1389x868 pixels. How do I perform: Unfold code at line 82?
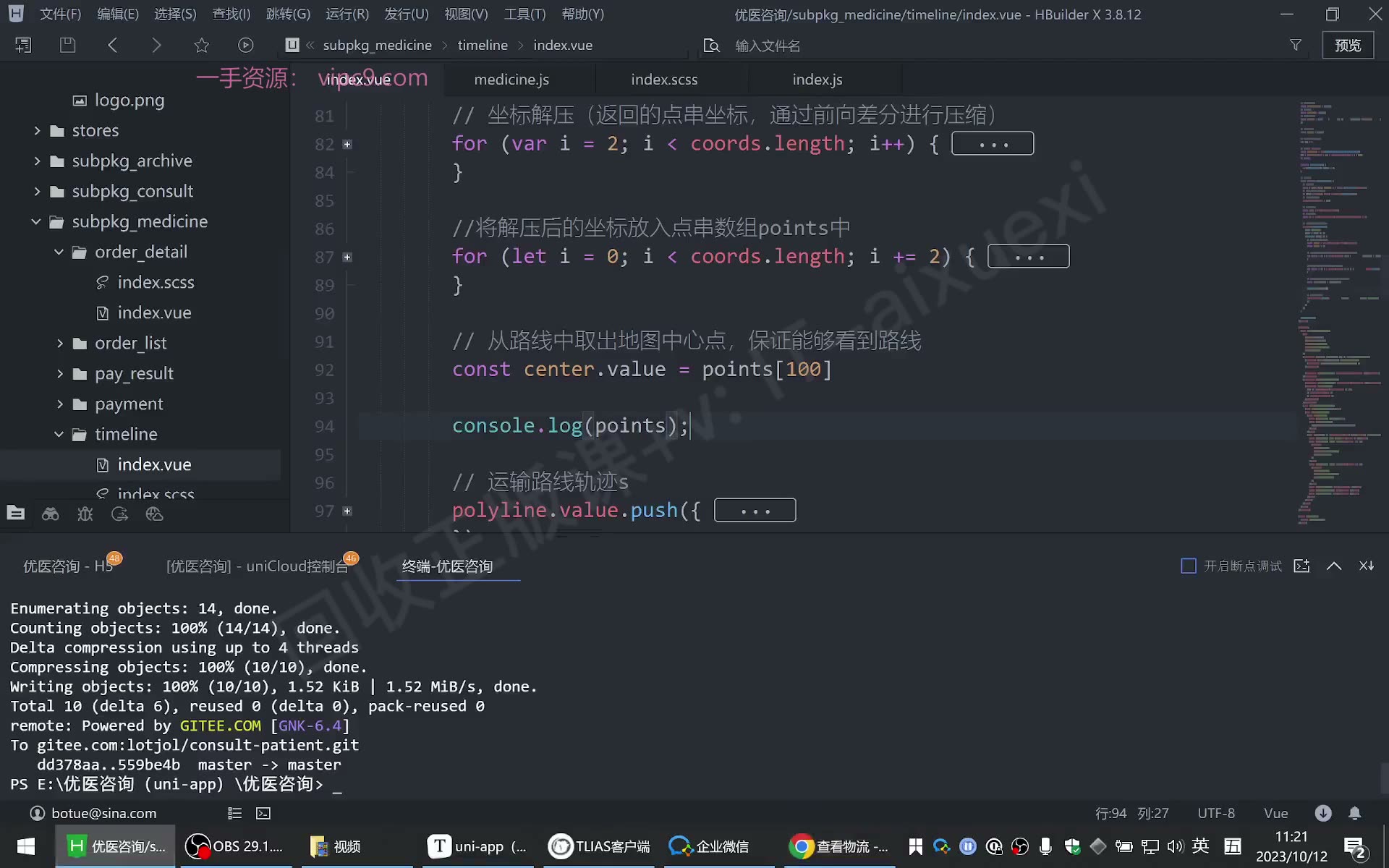click(x=347, y=144)
